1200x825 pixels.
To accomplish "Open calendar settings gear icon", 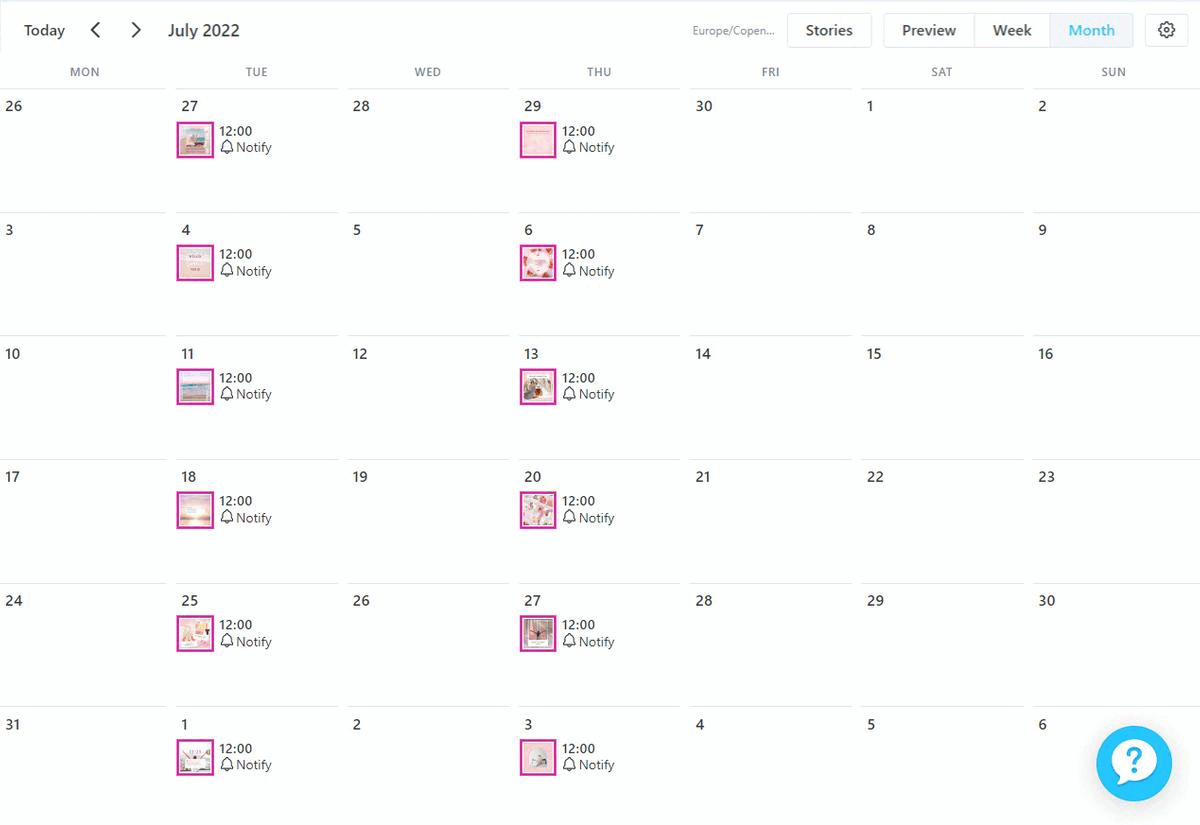I will 1166,30.
